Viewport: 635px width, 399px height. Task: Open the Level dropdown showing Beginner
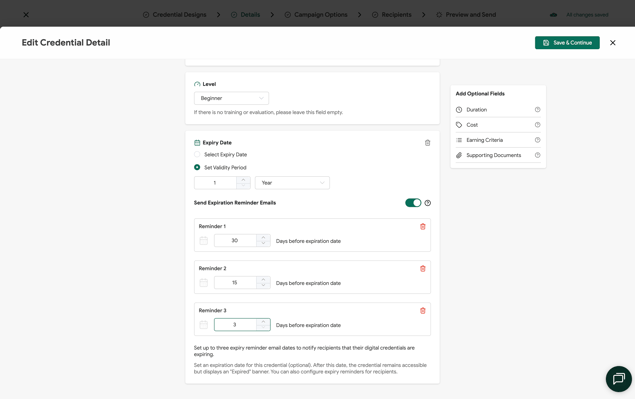point(231,98)
